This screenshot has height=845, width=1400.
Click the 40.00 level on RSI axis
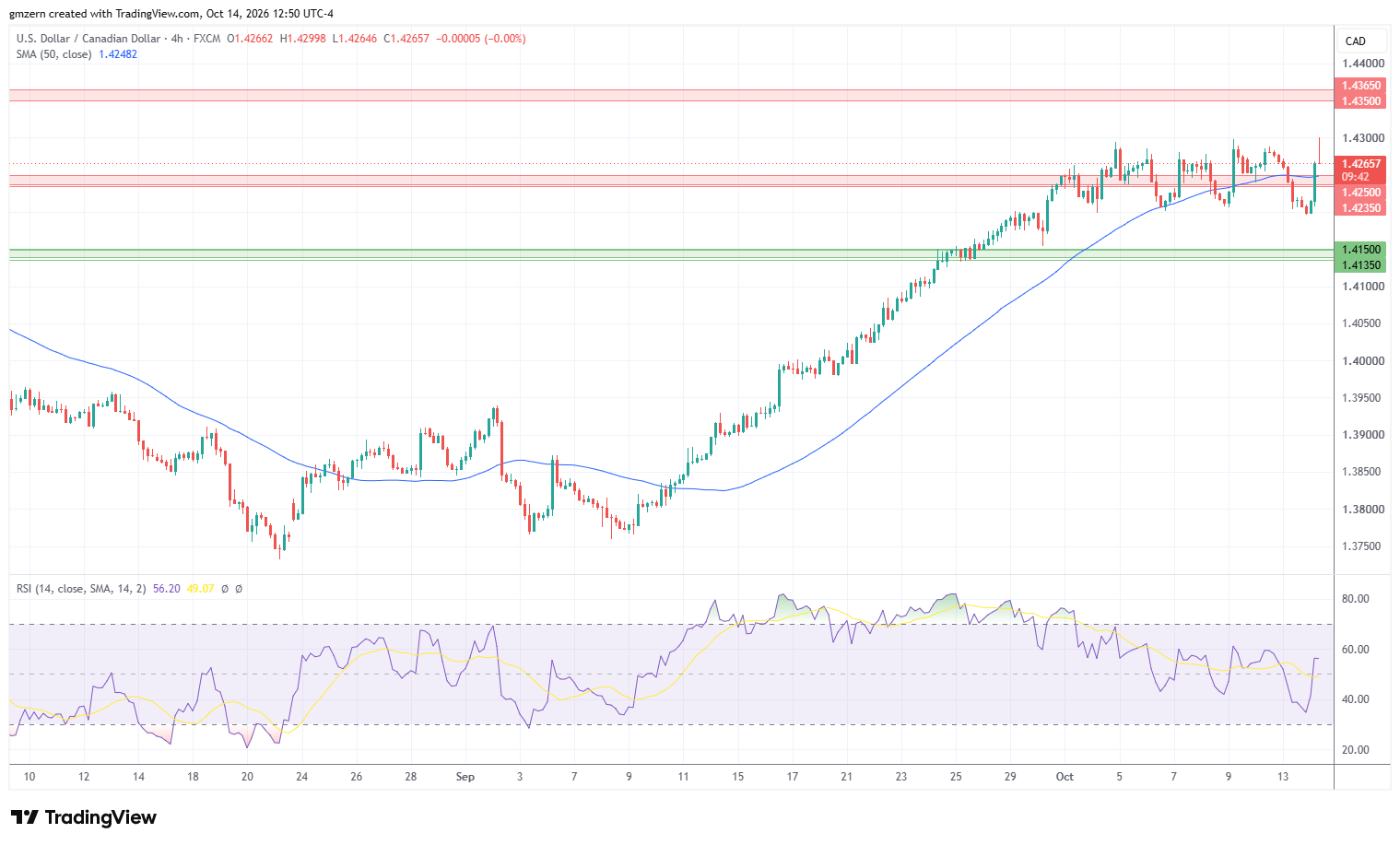pos(1355,699)
